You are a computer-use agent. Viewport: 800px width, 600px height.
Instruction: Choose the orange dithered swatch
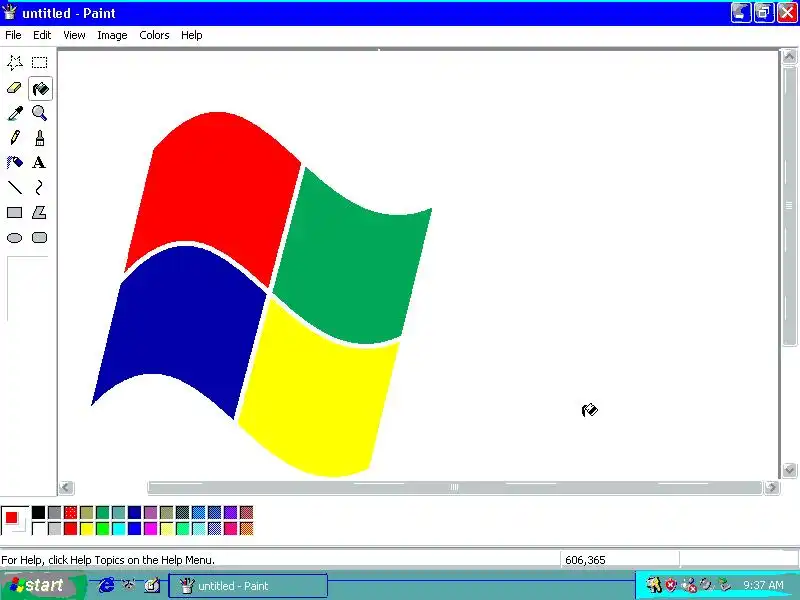[246, 528]
